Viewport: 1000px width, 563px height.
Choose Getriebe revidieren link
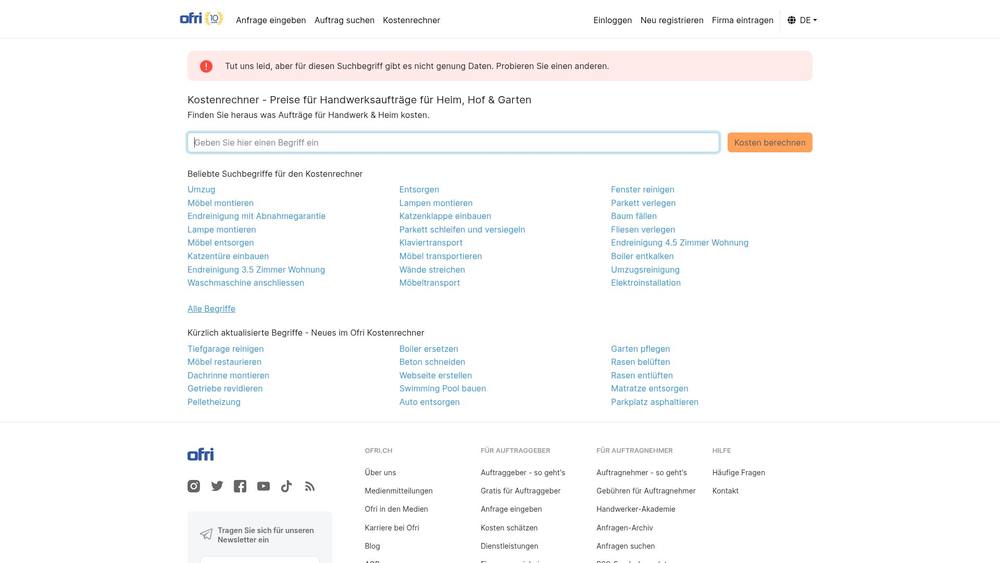(225, 388)
